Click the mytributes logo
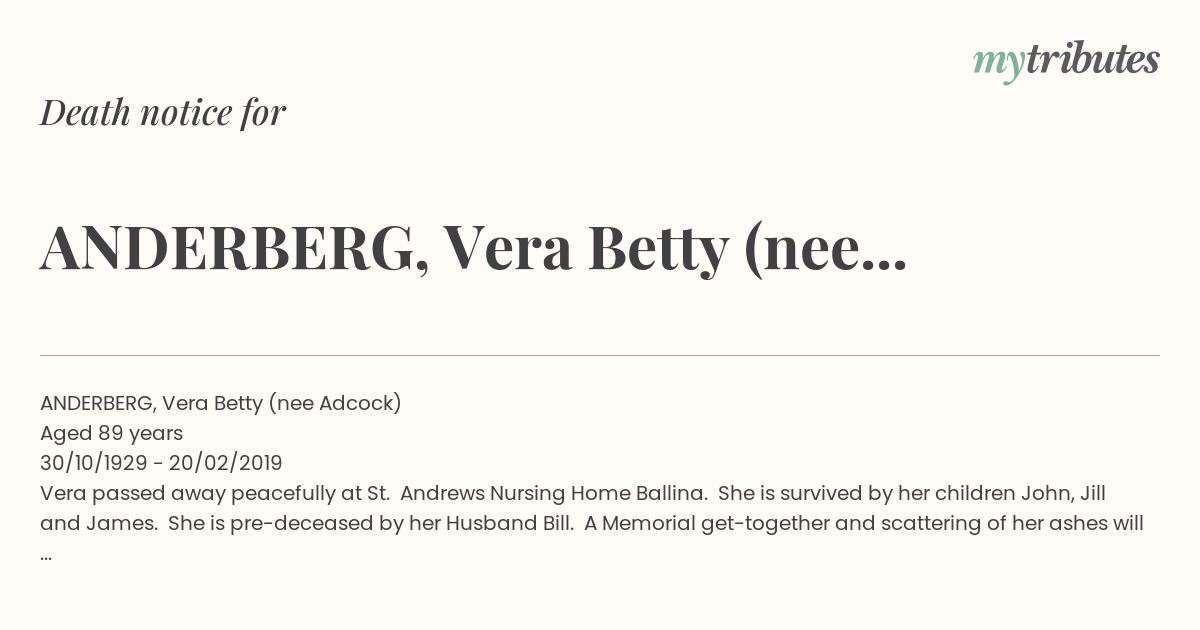The image size is (1200, 630). click(1066, 62)
